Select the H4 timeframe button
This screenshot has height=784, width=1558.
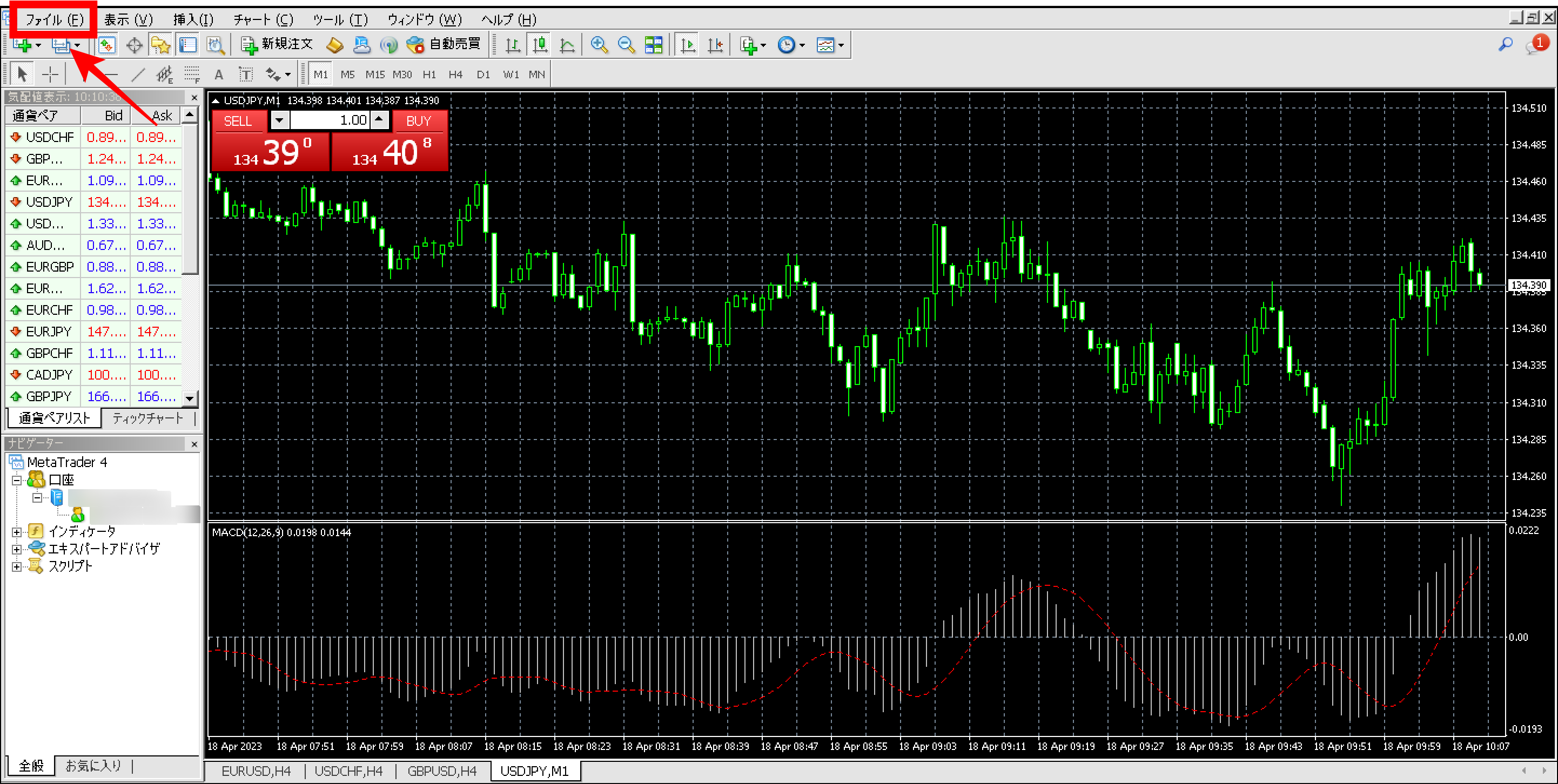pyautogui.click(x=455, y=75)
